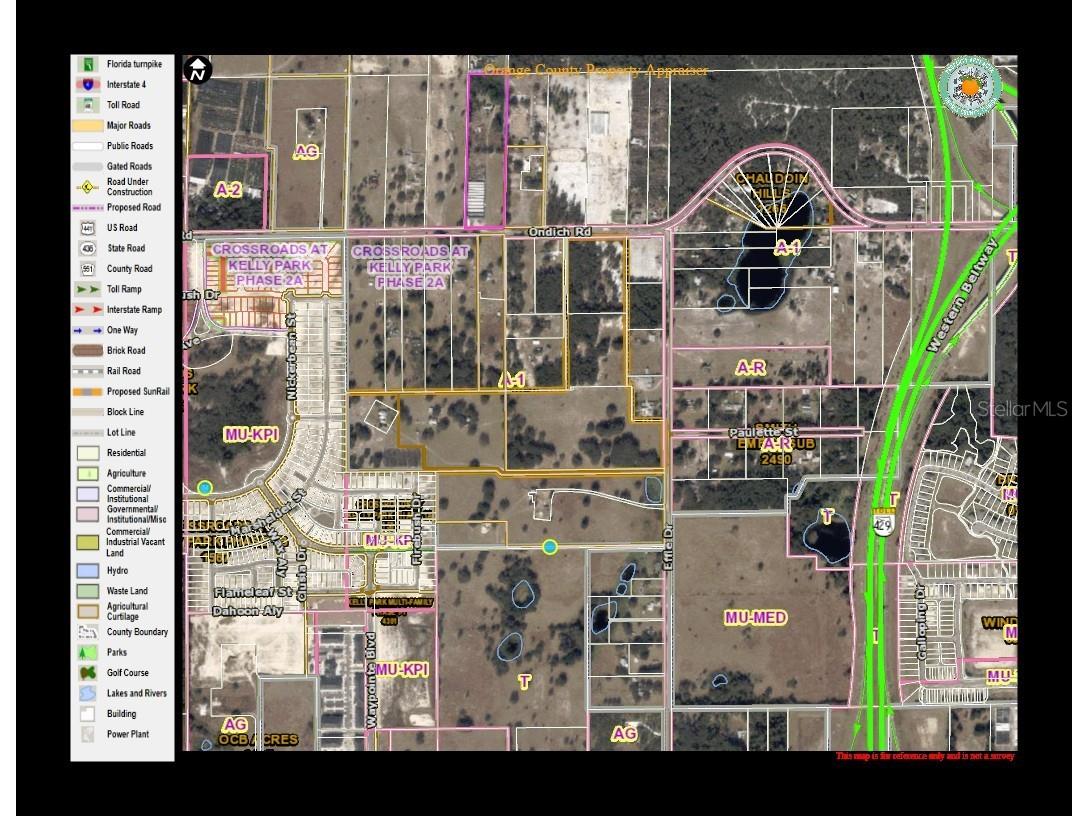Click the Rail Road legend icon
Image resolution: width=1088 pixels, height=816 pixels.
88,371
